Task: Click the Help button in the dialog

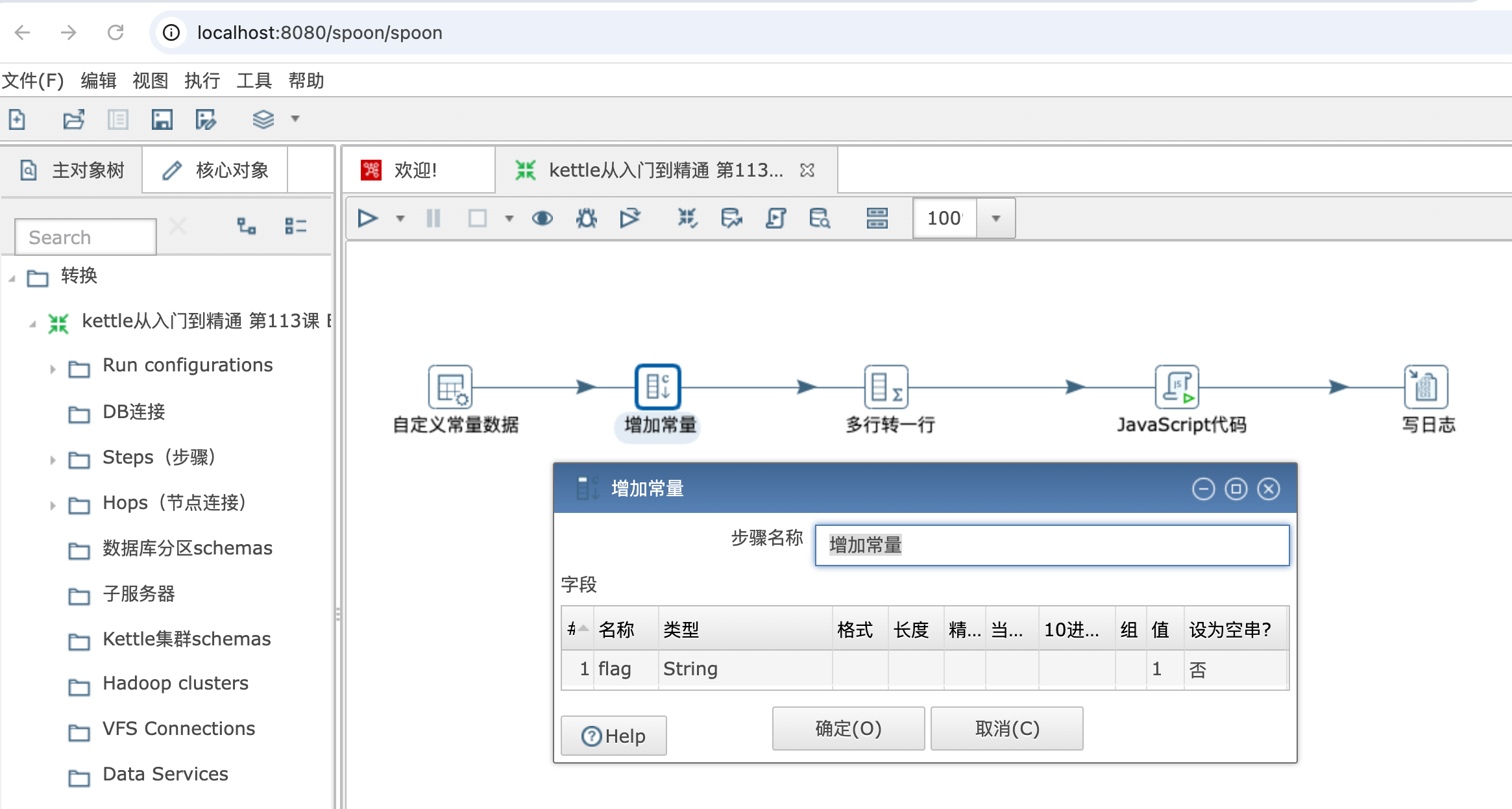Action: pyautogui.click(x=613, y=735)
